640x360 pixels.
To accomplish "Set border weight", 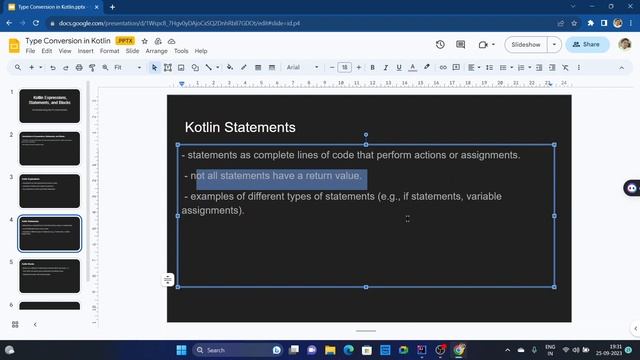I will pyautogui.click(x=258, y=68).
